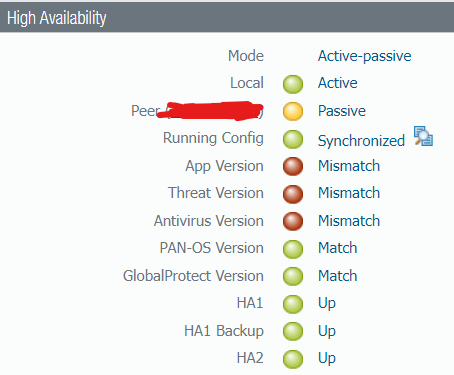Click the Active local state link
This screenshot has width=454, height=375.
point(338,83)
